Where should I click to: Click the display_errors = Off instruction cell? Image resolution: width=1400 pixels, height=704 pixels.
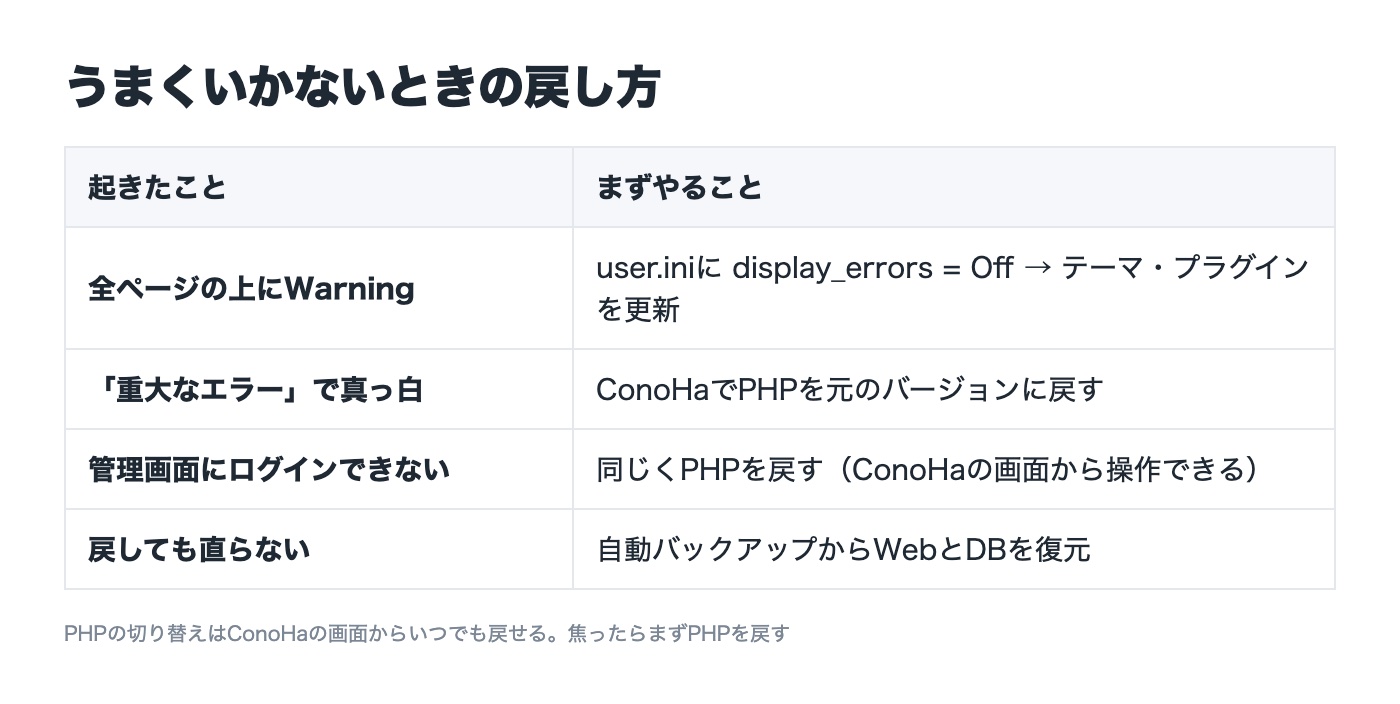click(x=954, y=288)
